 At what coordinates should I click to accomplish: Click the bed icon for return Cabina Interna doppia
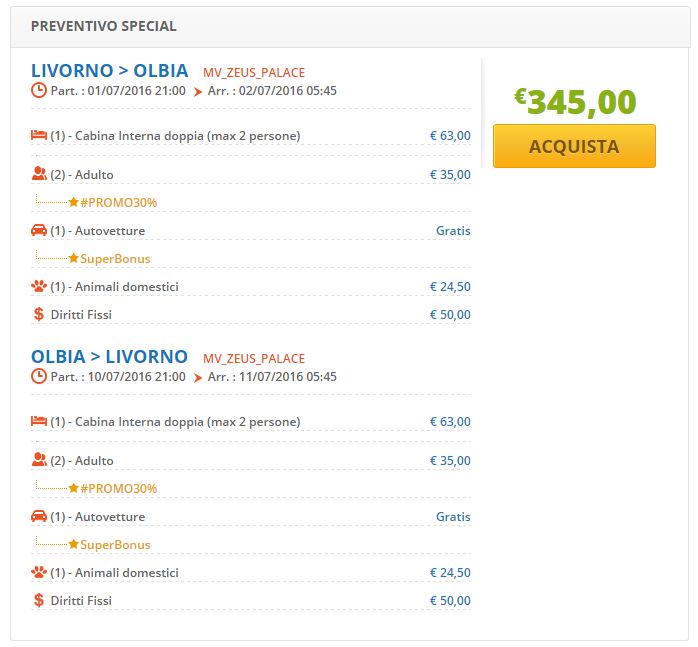pyautogui.click(x=39, y=421)
